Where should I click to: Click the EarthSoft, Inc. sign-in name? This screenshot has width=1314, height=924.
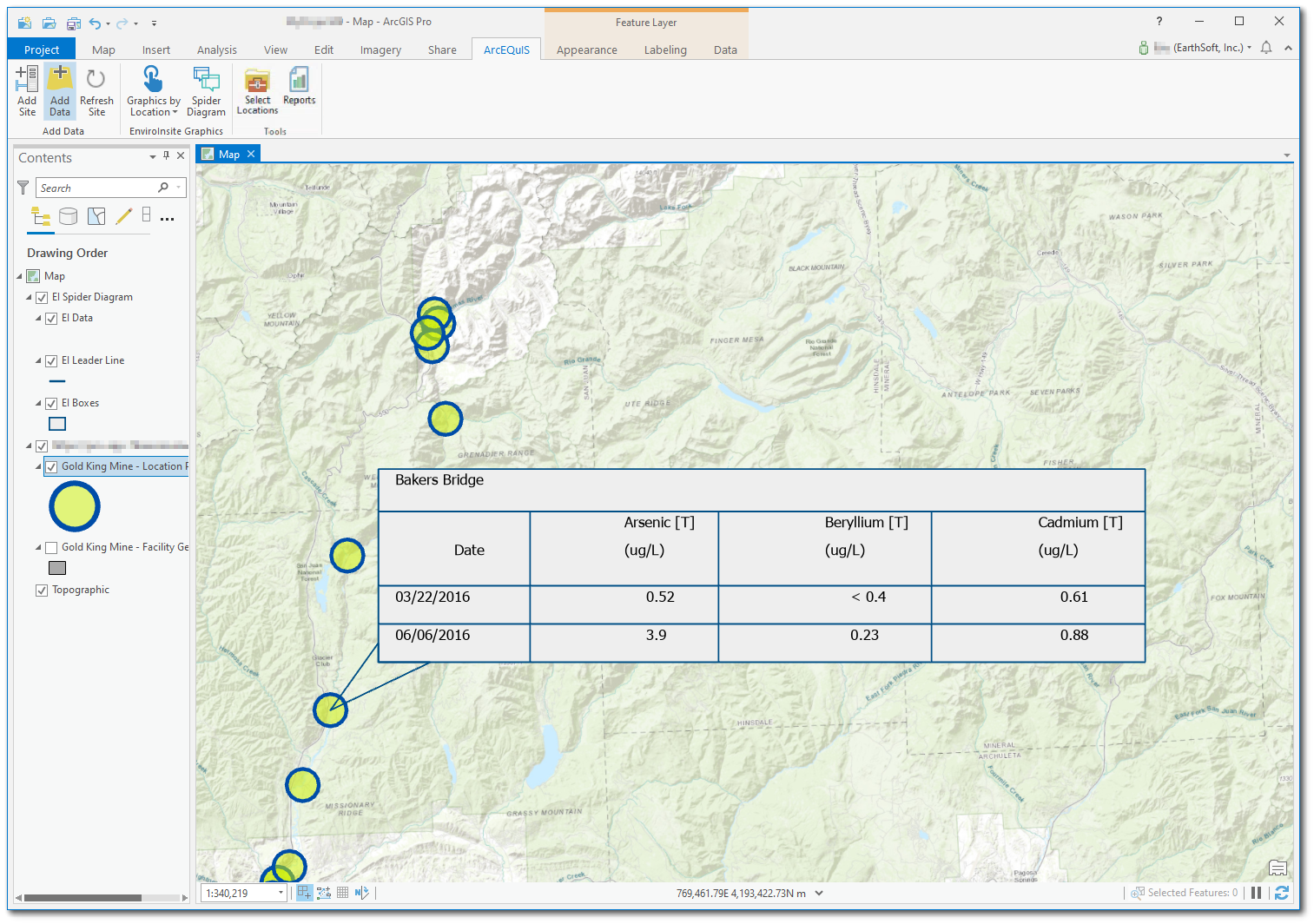click(x=1208, y=48)
